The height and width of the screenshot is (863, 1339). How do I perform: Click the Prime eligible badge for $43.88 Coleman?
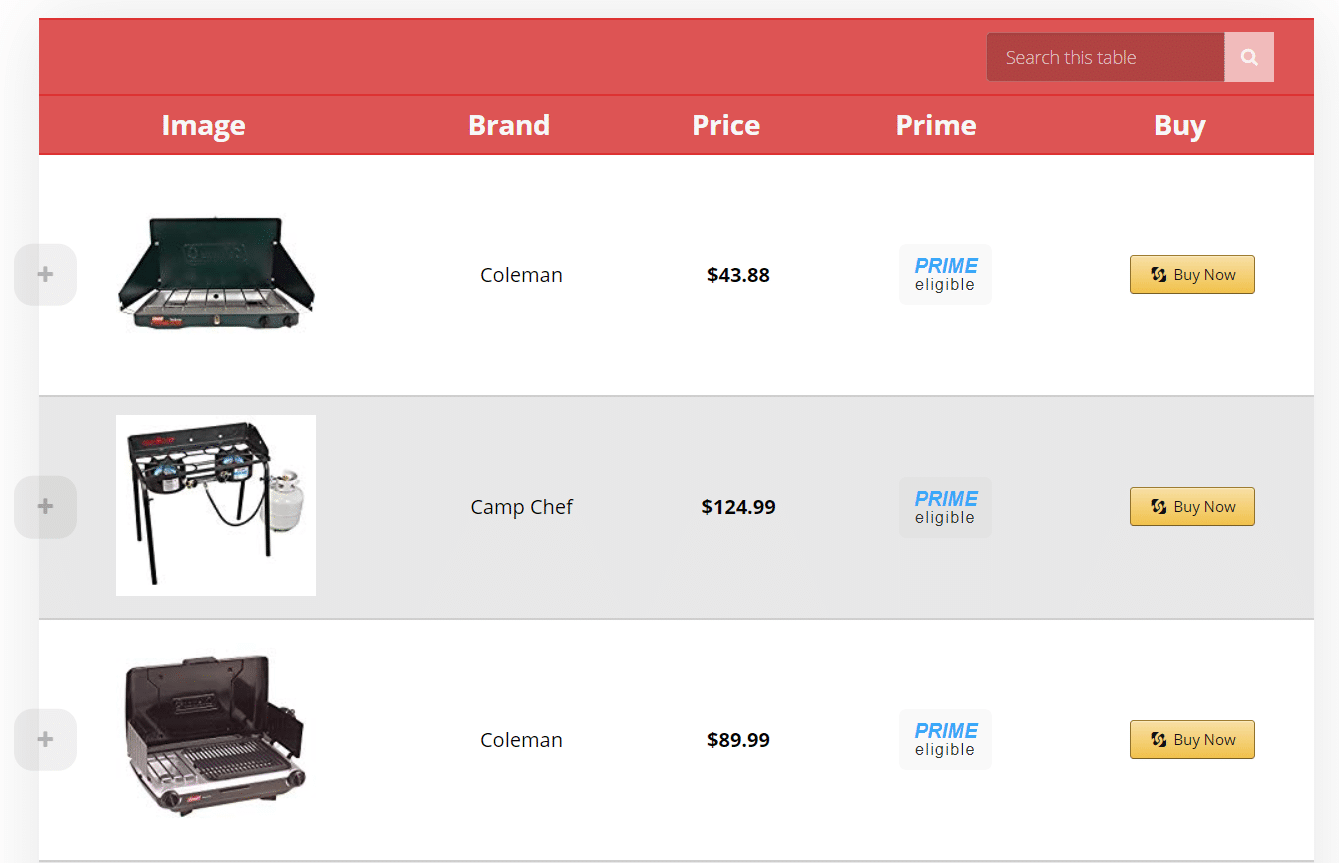click(945, 275)
